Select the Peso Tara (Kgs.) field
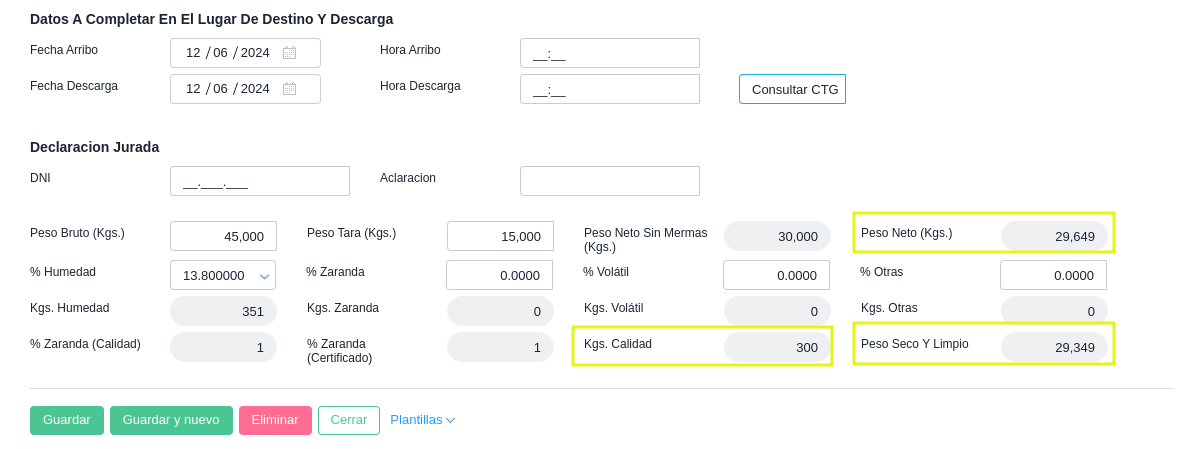The width and height of the screenshot is (1201, 449). (x=500, y=236)
